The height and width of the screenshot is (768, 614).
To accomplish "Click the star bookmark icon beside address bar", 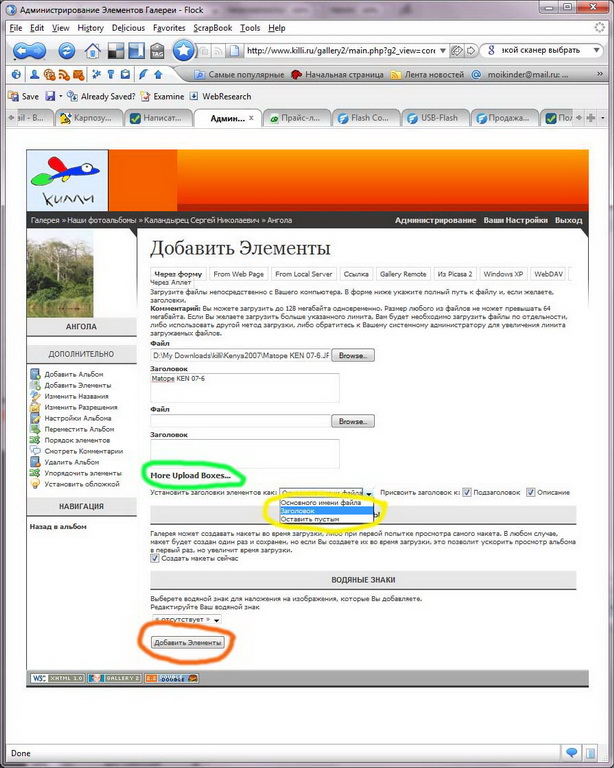I will [184, 50].
